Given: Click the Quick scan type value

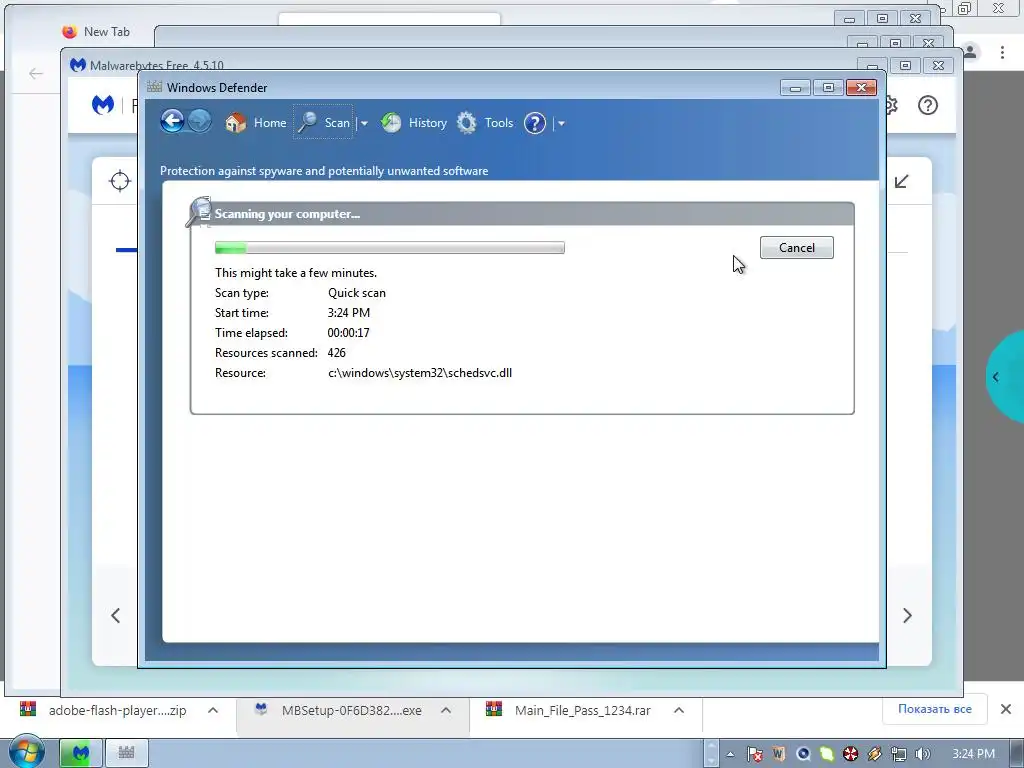Looking at the screenshot, I should tap(357, 293).
